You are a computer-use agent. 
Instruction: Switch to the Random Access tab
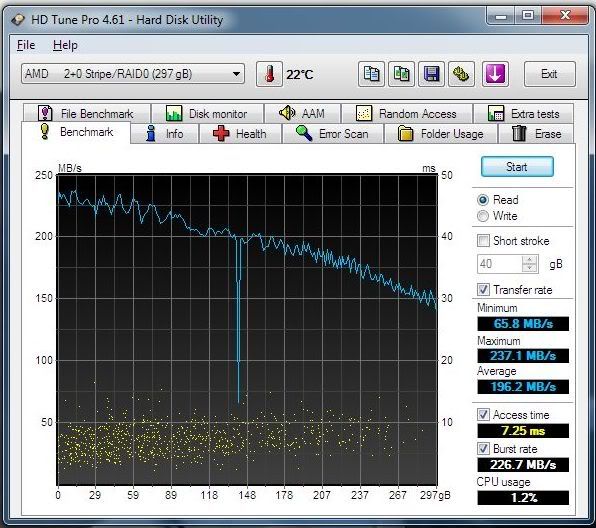pyautogui.click(x=407, y=113)
